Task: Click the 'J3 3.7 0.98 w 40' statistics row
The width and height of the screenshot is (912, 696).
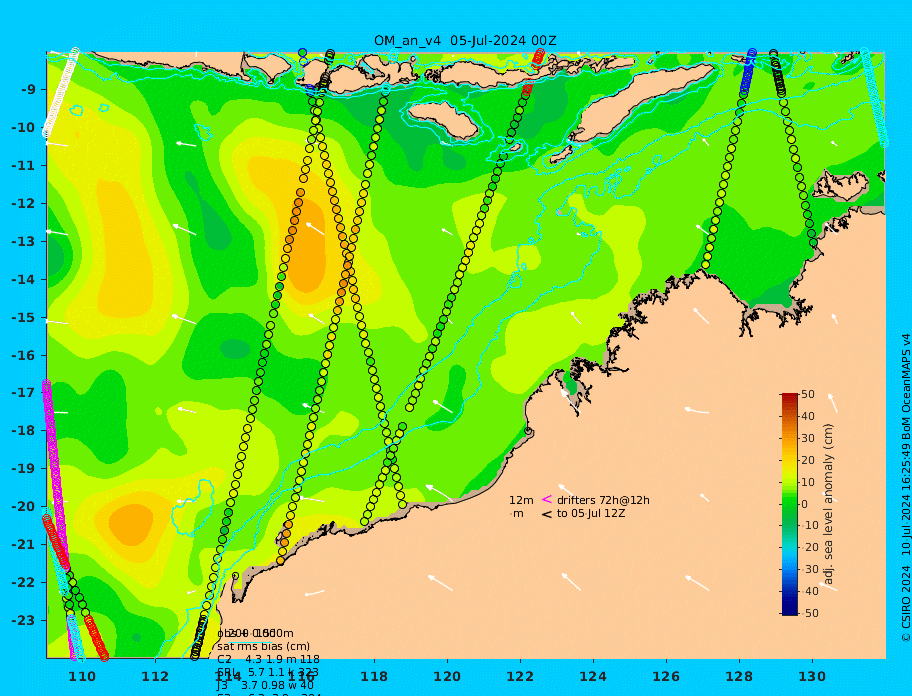Action: click(265, 686)
